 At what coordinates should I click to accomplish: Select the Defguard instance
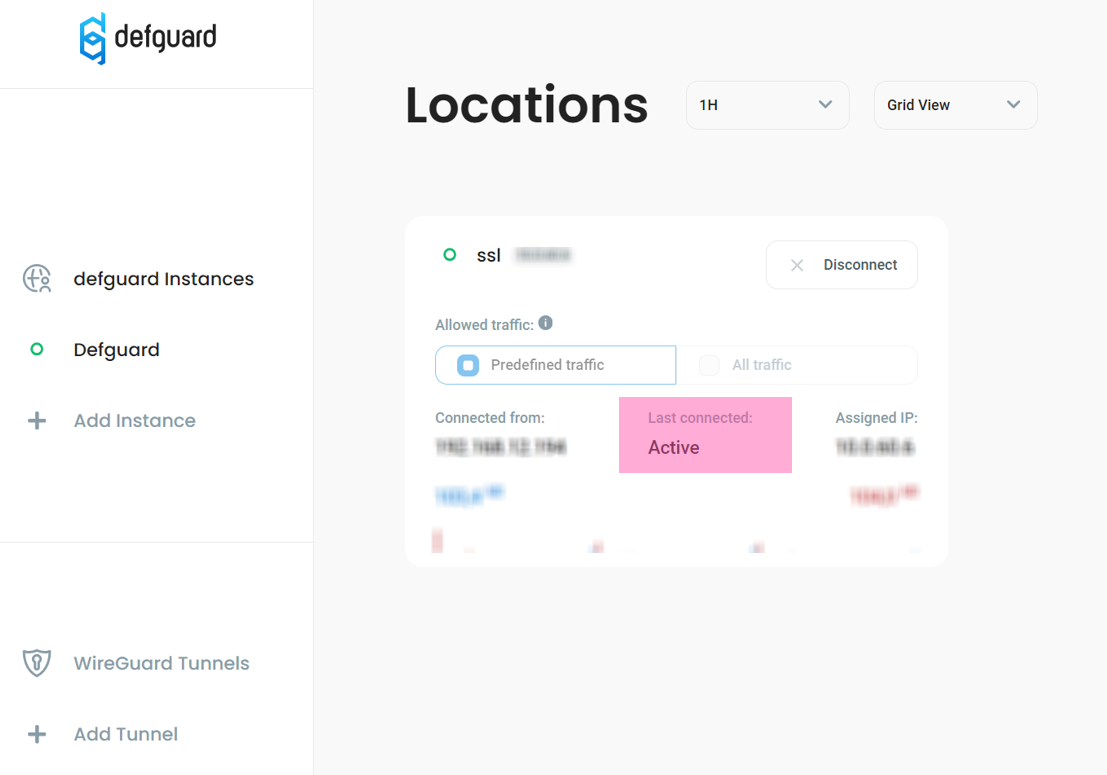tap(116, 349)
